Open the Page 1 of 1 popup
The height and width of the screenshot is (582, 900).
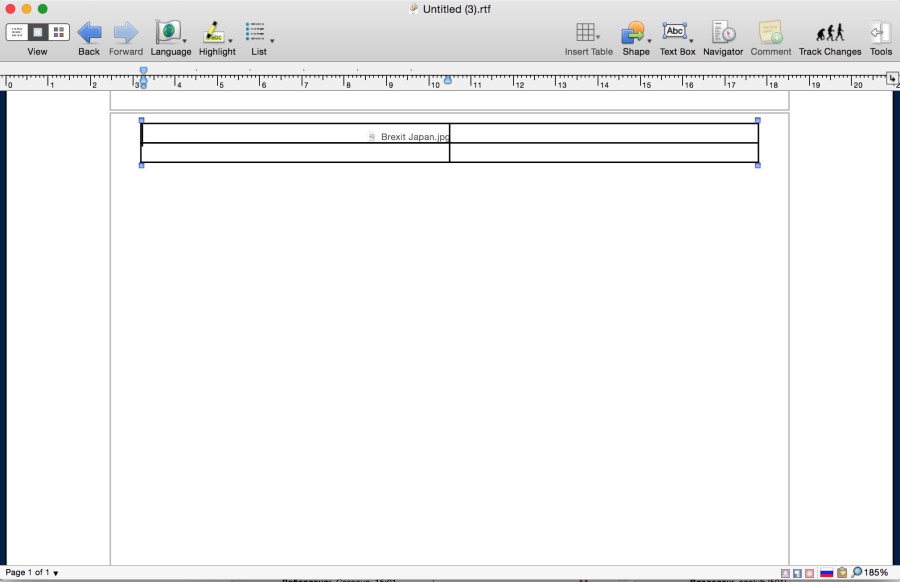[x=32, y=573]
